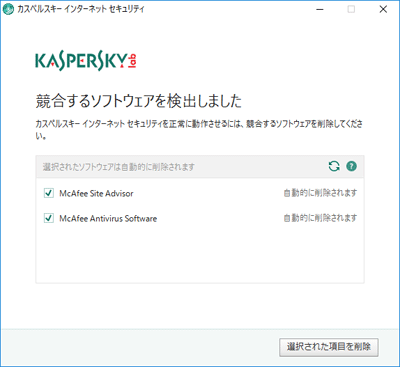Image resolution: width=400 pixels, height=367 pixels.
Task: Minimize the installer window
Action: coord(320,9)
